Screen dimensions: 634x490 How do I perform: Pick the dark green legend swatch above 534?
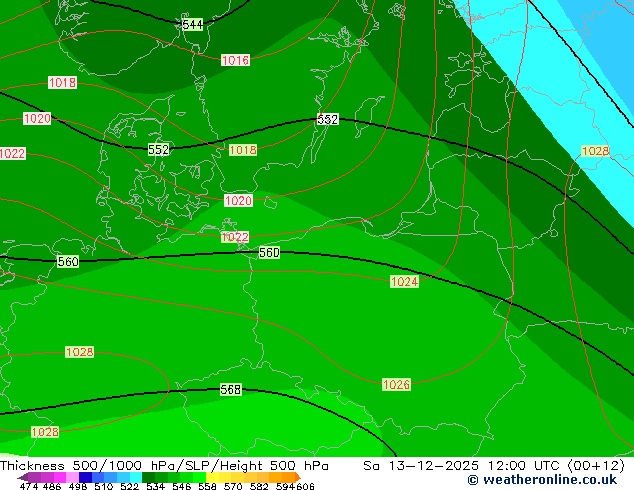148,477
